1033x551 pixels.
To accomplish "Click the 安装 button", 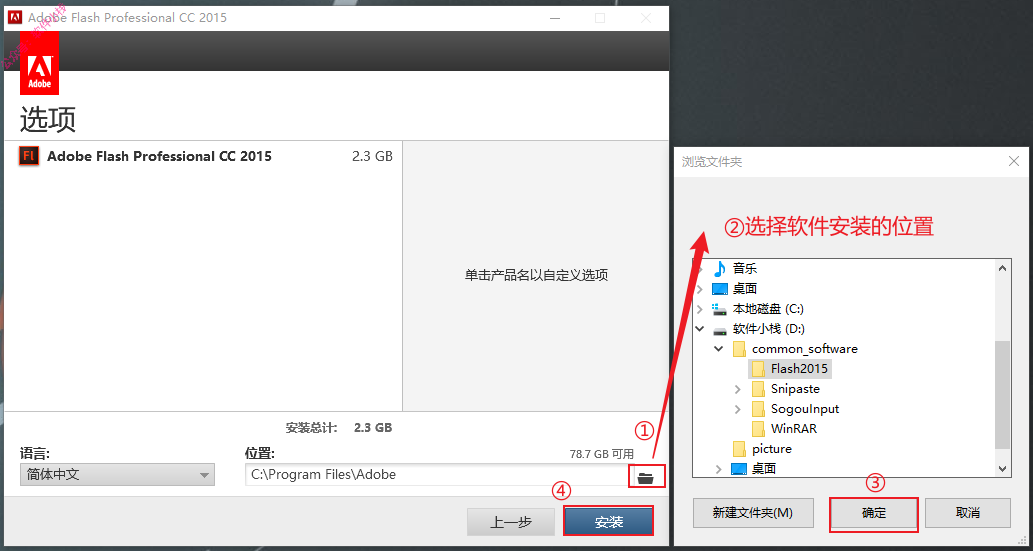I will 609,522.
